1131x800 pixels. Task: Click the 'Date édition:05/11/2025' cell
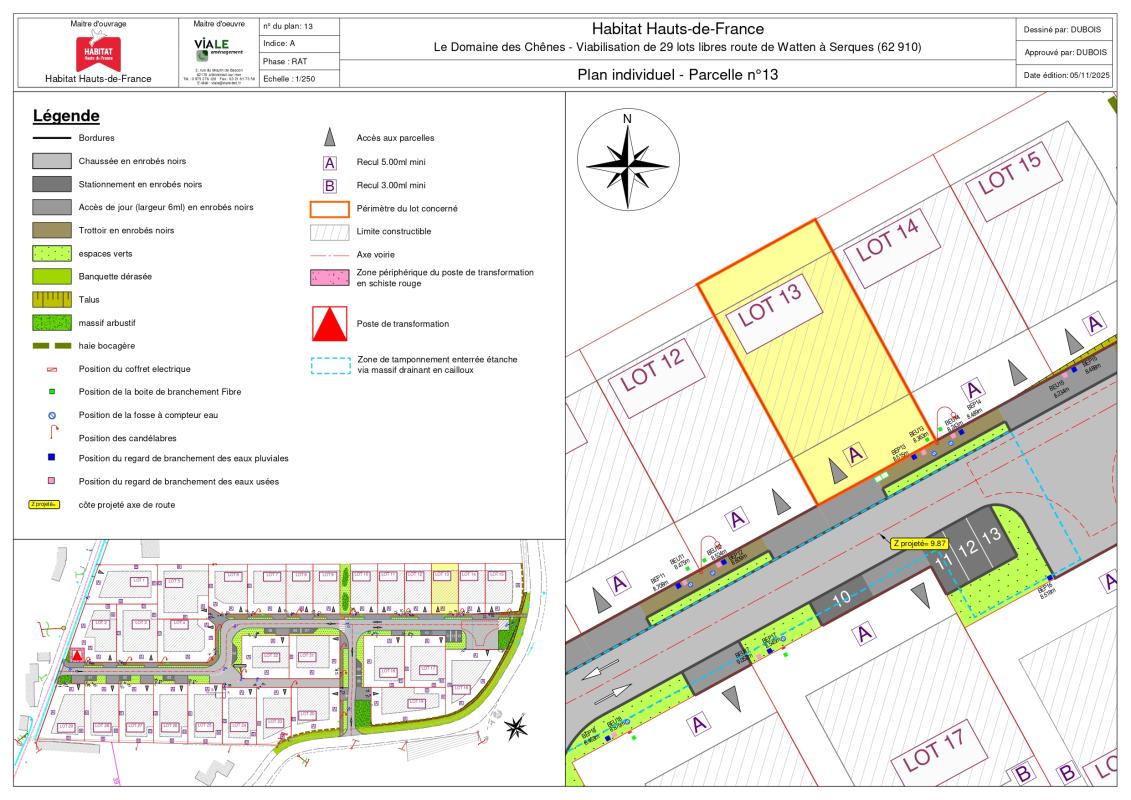click(1065, 76)
